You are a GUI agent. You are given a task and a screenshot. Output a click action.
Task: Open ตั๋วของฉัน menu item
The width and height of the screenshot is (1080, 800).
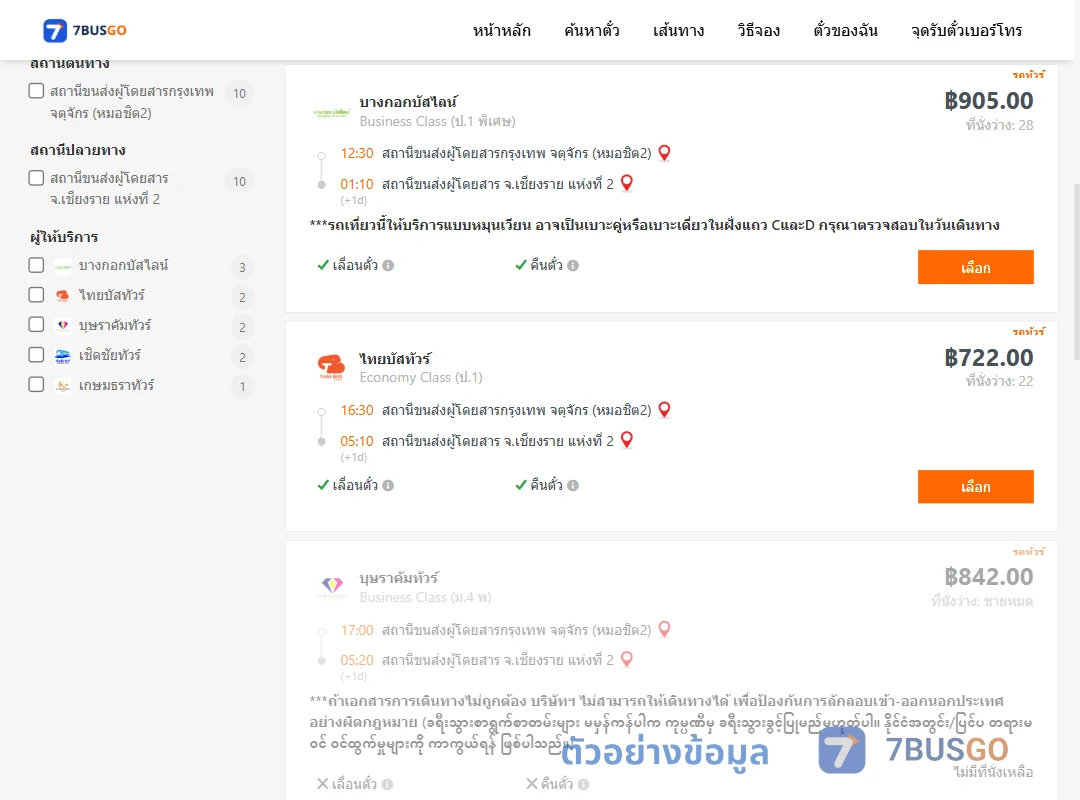click(x=845, y=30)
